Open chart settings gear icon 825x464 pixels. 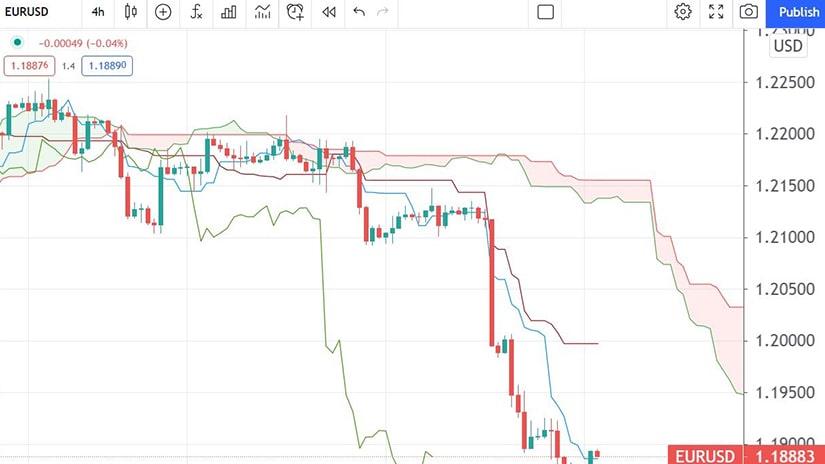pyautogui.click(x=683, y=12)
